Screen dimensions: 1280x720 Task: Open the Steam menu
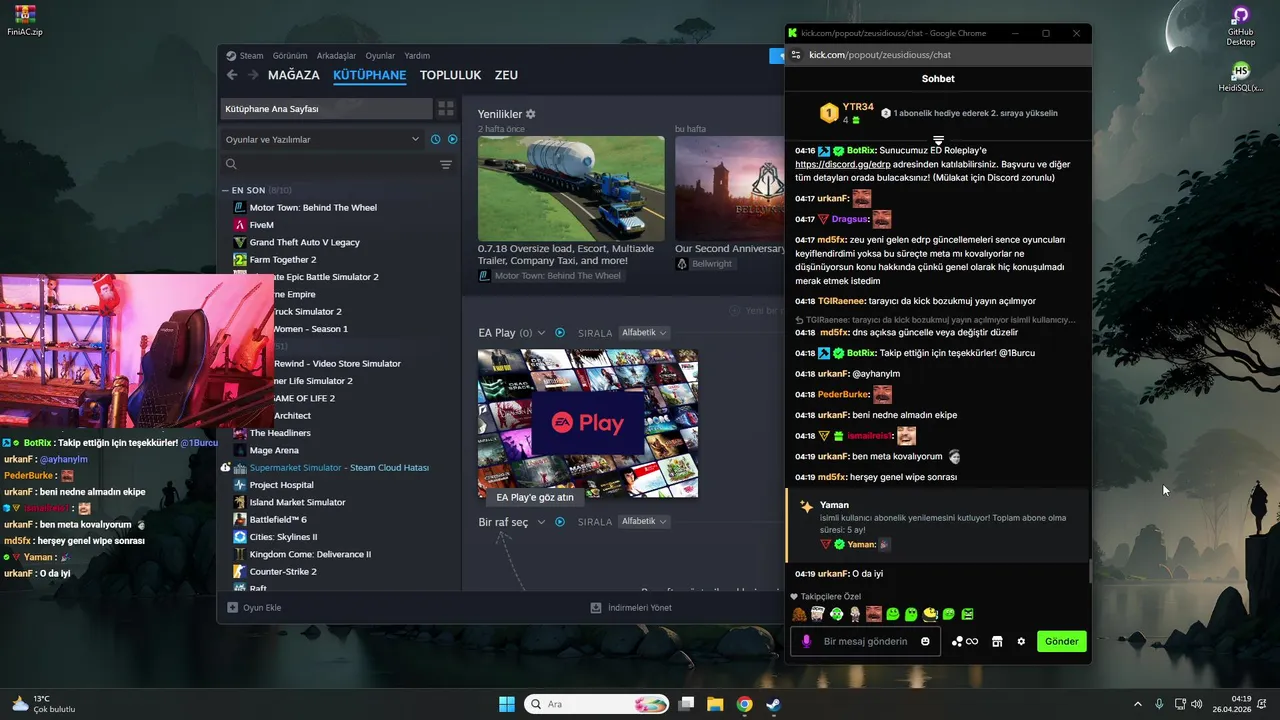coord(245,56)
